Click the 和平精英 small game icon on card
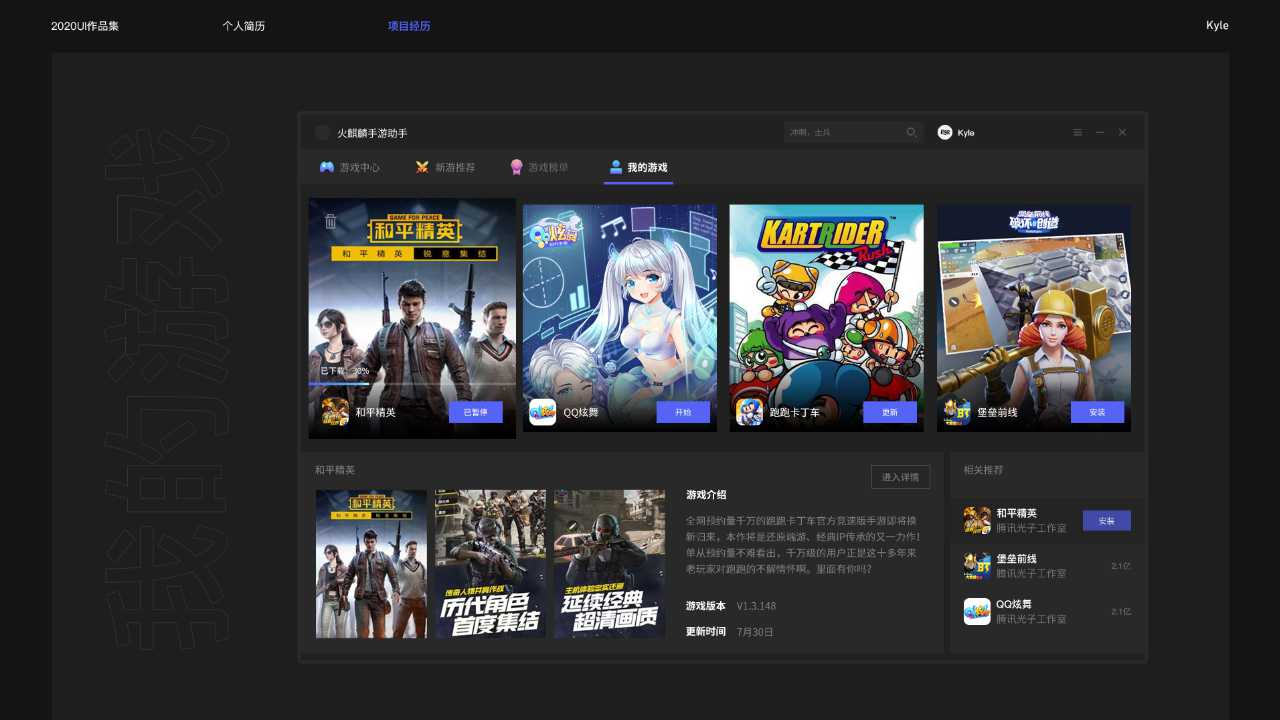1280x720 pixels. 335,412
